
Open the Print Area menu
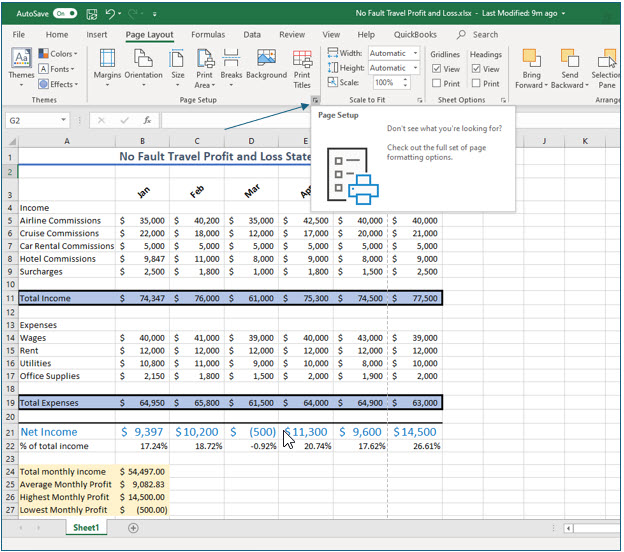click(x=205, y=68)
